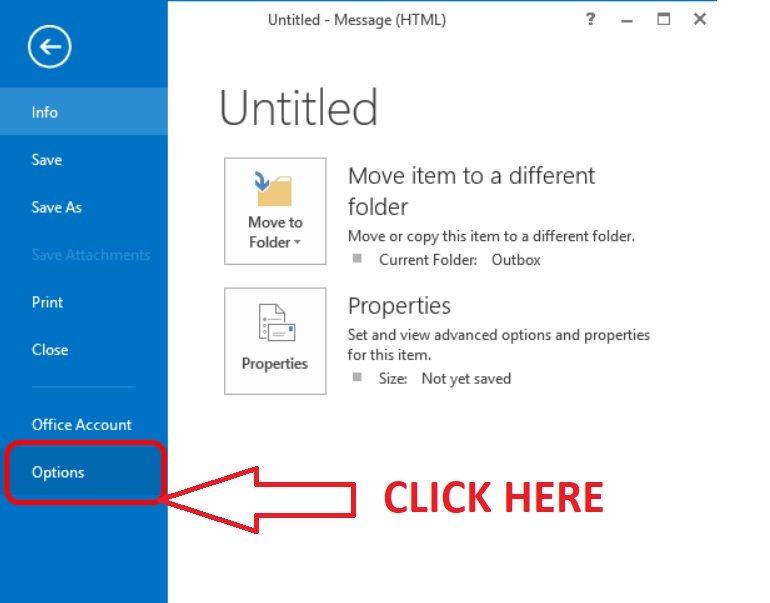
Task: Open Save As from the sidebar
Action: tap(57, 207)
